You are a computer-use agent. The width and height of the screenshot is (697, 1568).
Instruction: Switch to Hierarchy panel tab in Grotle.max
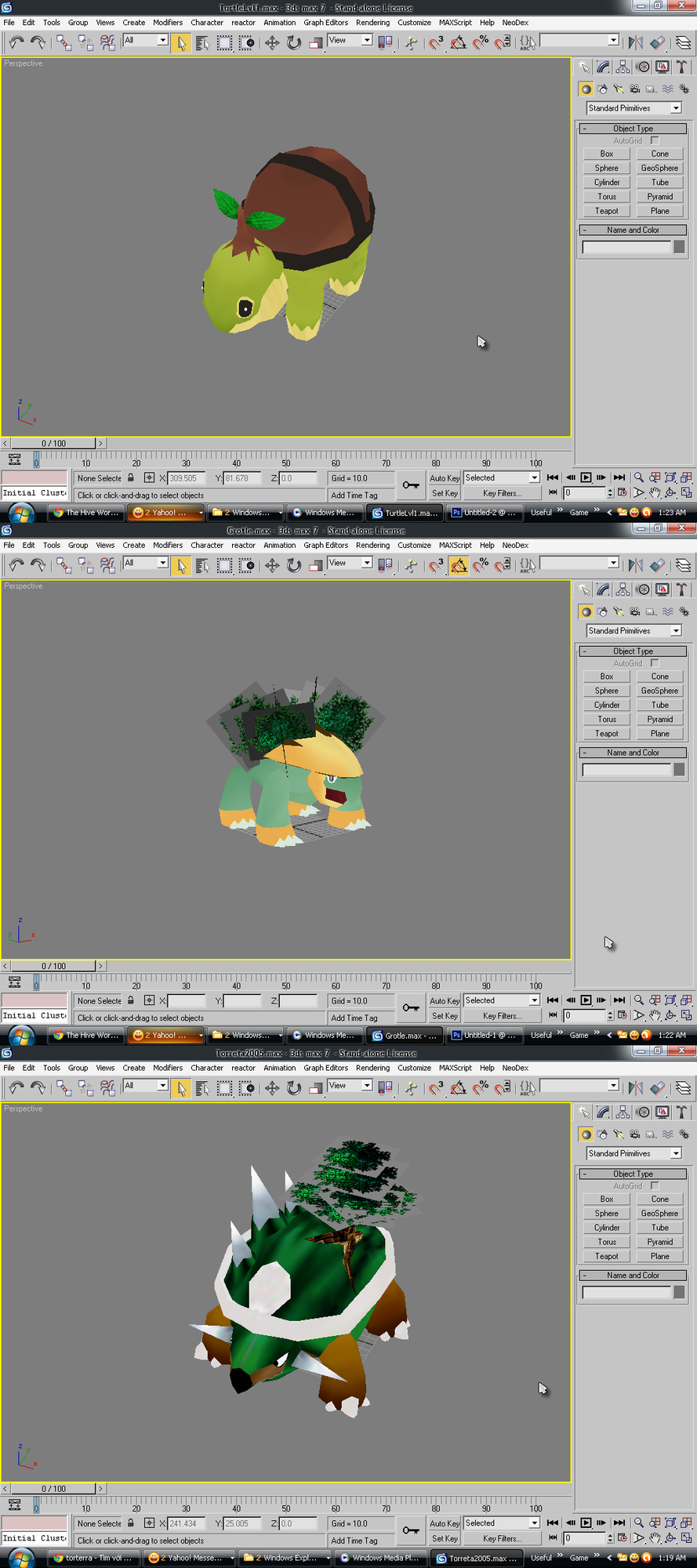click(x=623, y=590)
